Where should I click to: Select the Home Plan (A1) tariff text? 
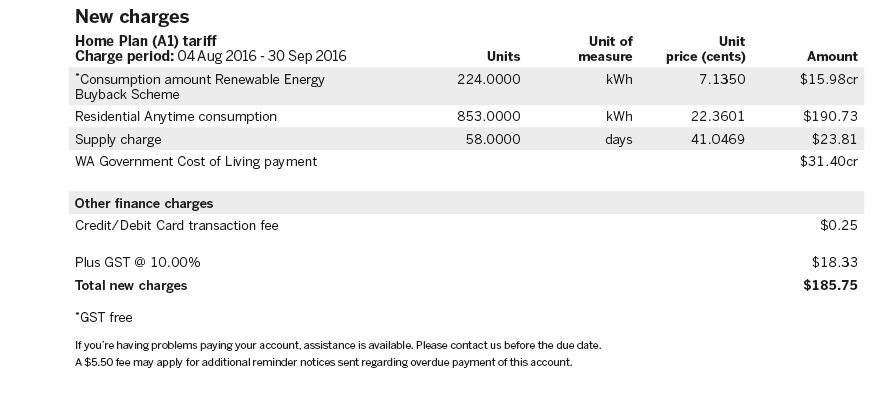(x=146, y=41)
